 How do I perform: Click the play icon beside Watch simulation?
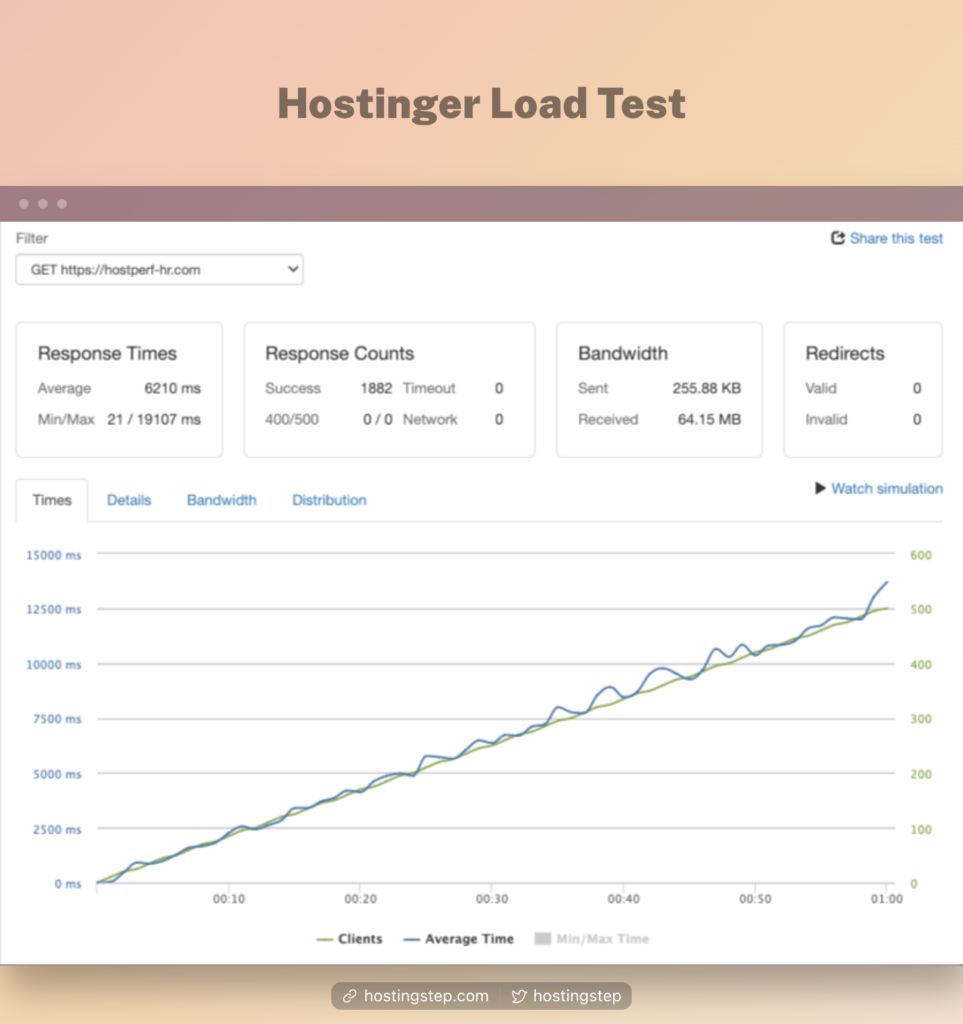820,488
